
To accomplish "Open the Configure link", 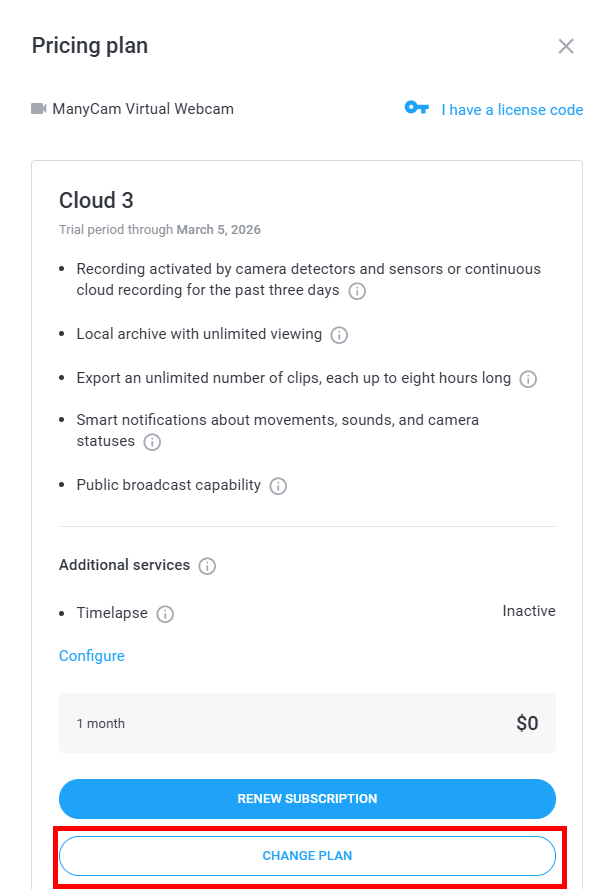I will pos(92,655).
